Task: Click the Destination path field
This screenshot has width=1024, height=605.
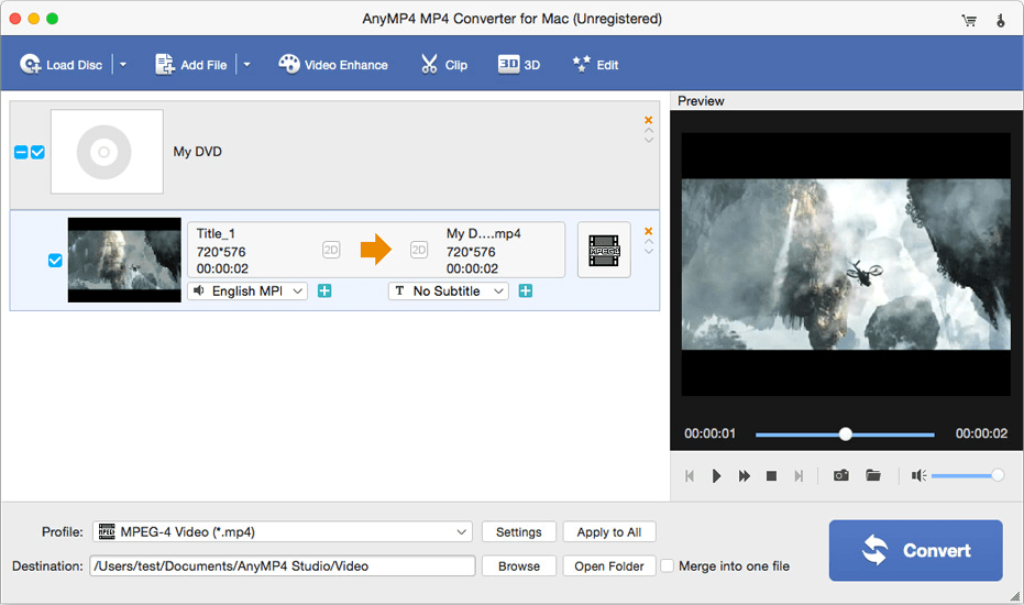Action: [282, 566]
